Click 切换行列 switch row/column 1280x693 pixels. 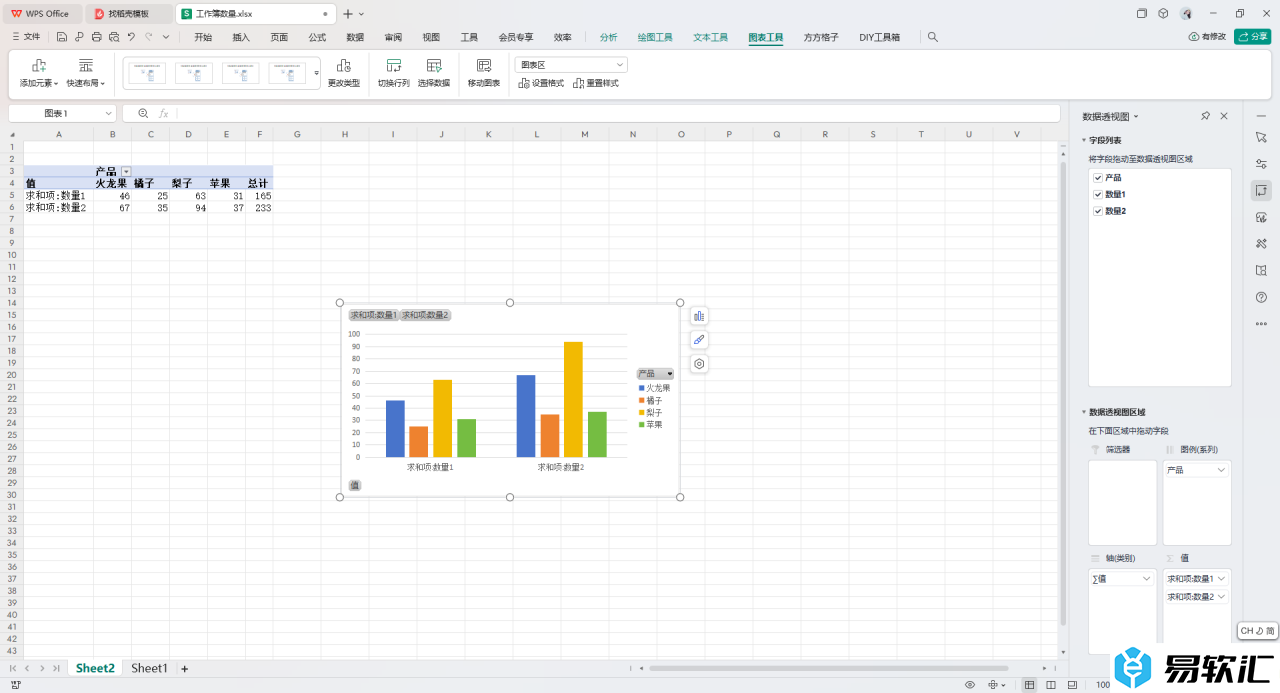(394, 73)
